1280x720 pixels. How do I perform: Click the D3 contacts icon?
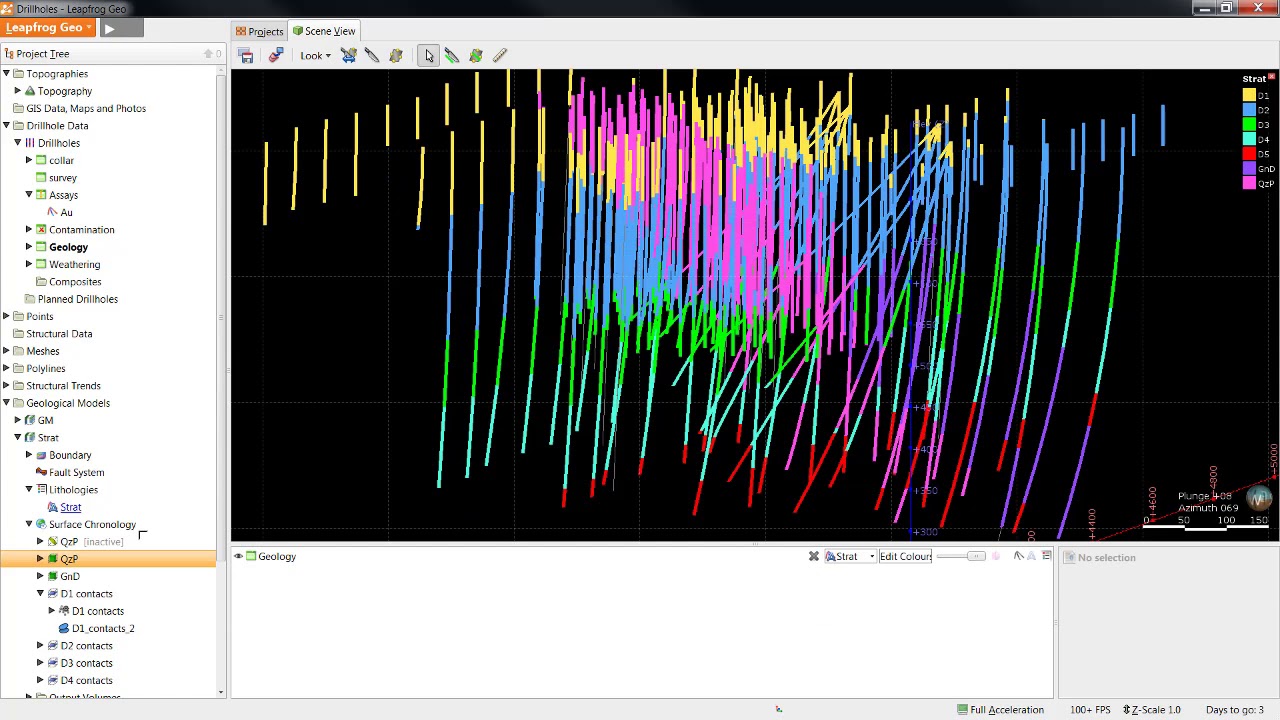pos(53,663)
